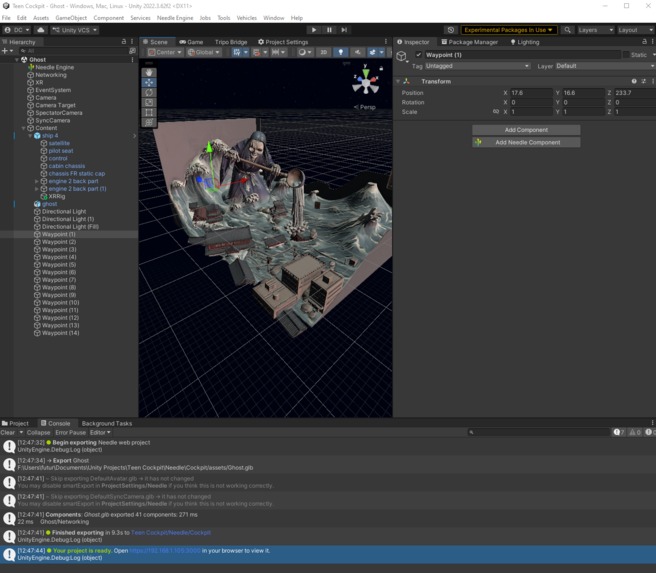
Task: Collapse the Transform component foldout
Action: (x=398, y=81)
